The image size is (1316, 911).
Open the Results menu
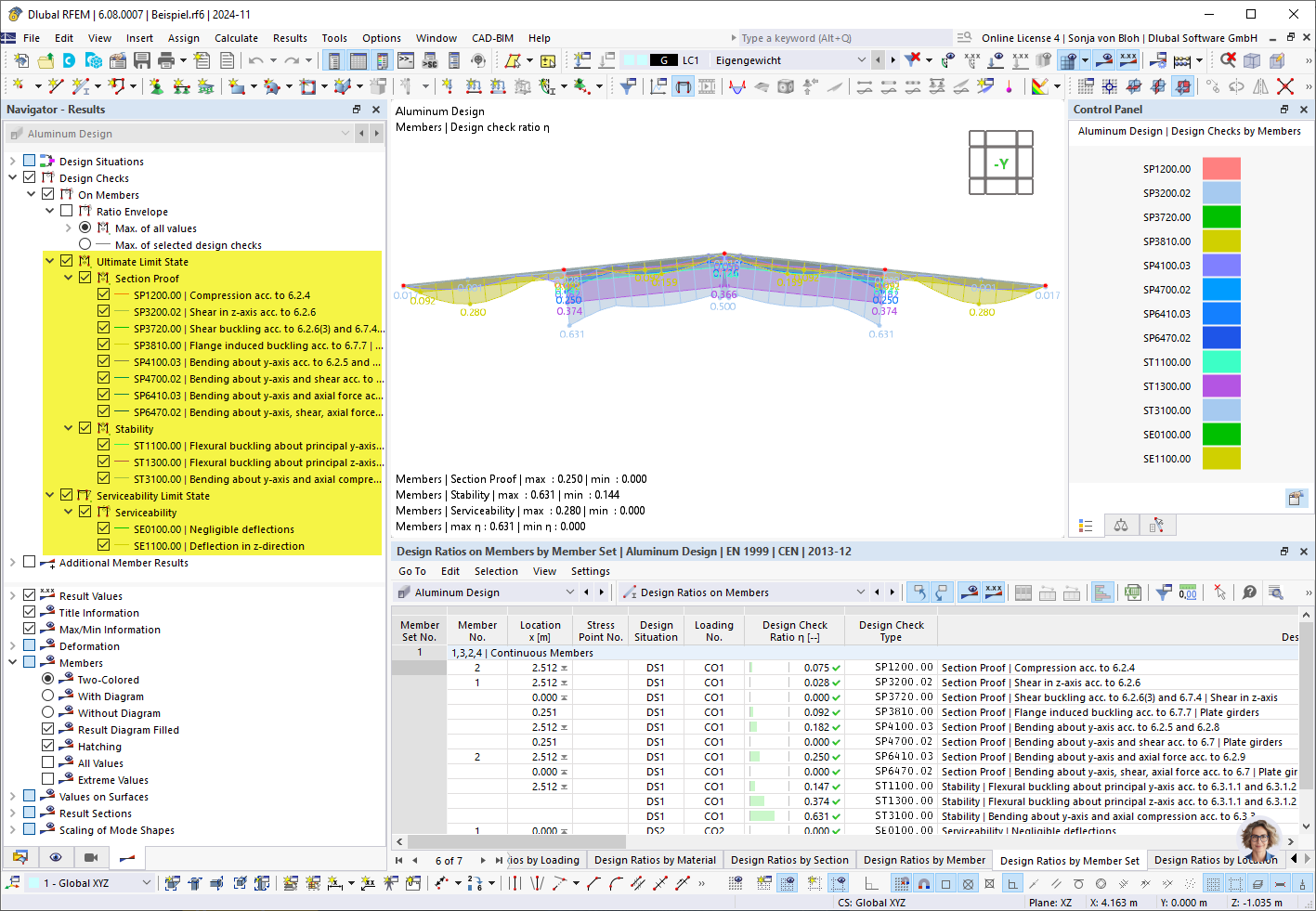(290, 38)
